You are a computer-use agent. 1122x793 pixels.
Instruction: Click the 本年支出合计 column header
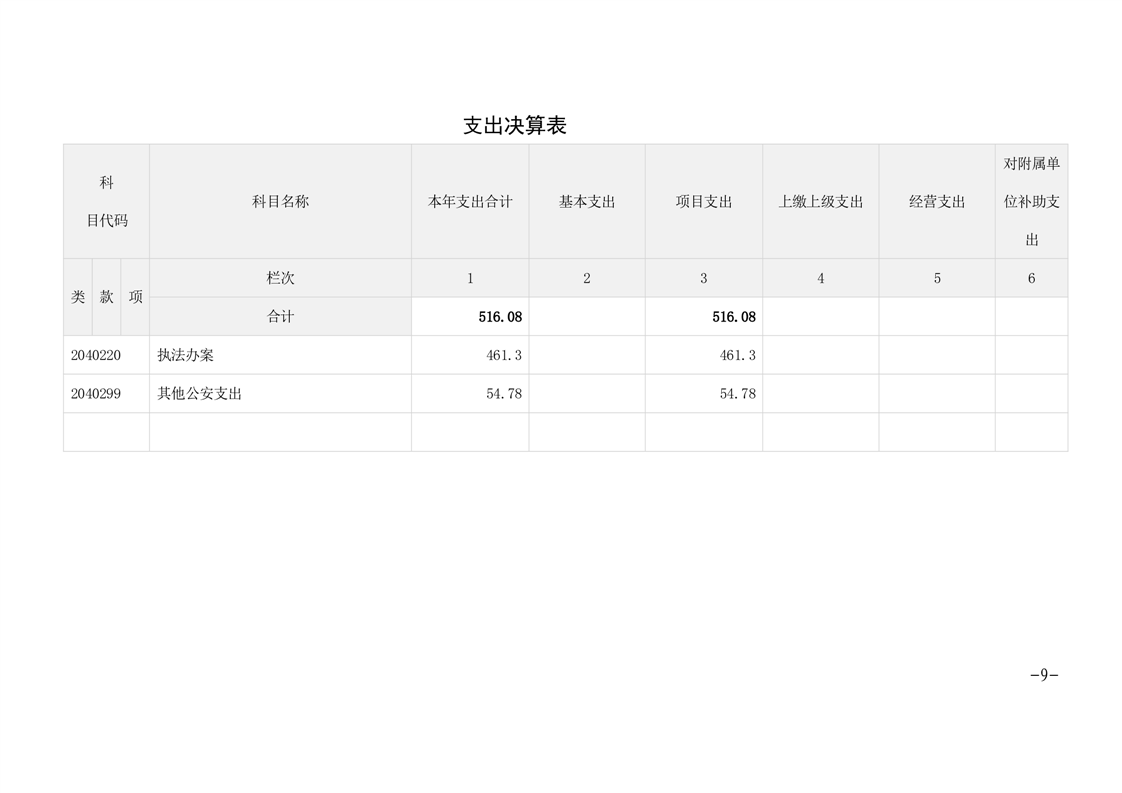pos(470,202)
